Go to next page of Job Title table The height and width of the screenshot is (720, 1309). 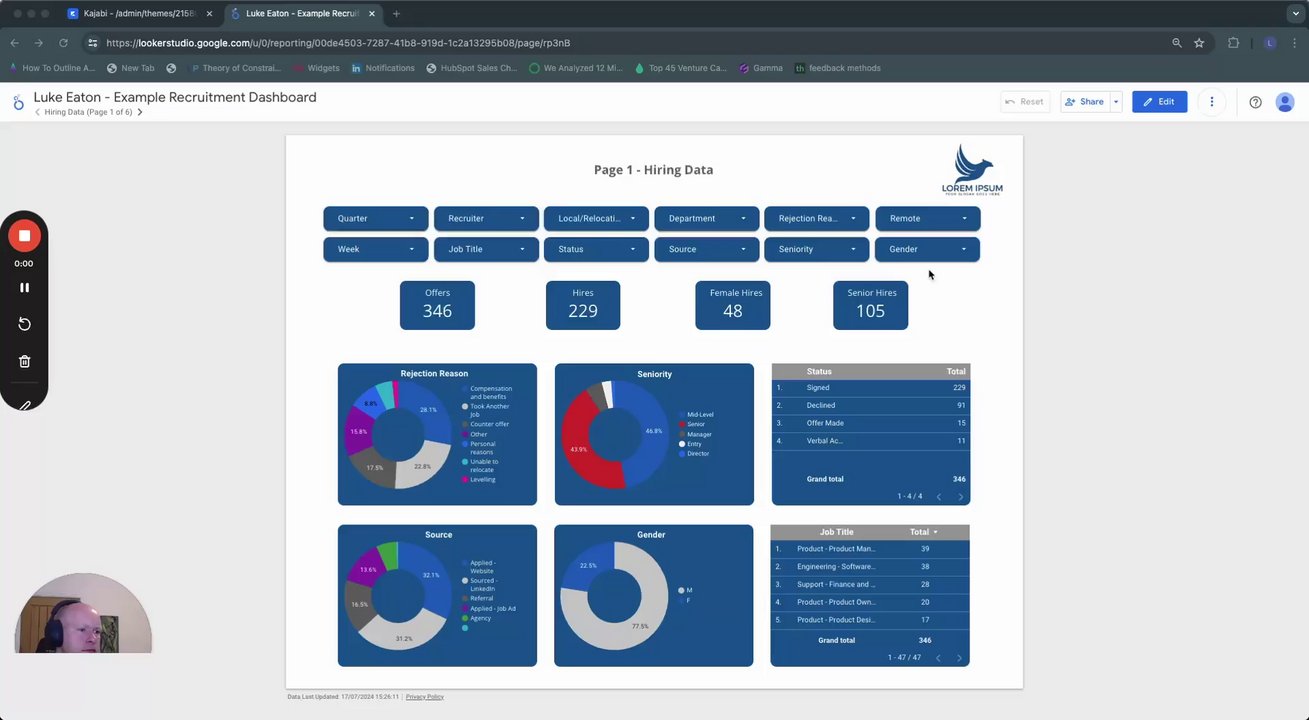click(959, 658)
